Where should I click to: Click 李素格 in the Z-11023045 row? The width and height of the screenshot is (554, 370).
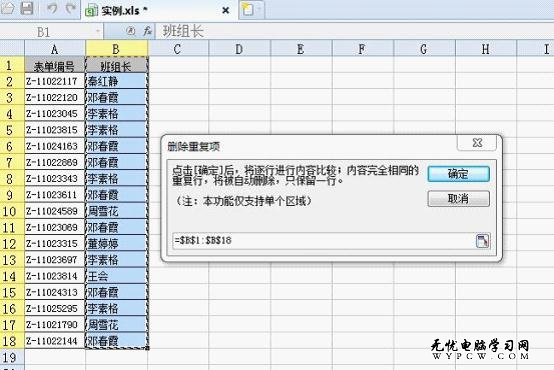click(x=116, y=114)
